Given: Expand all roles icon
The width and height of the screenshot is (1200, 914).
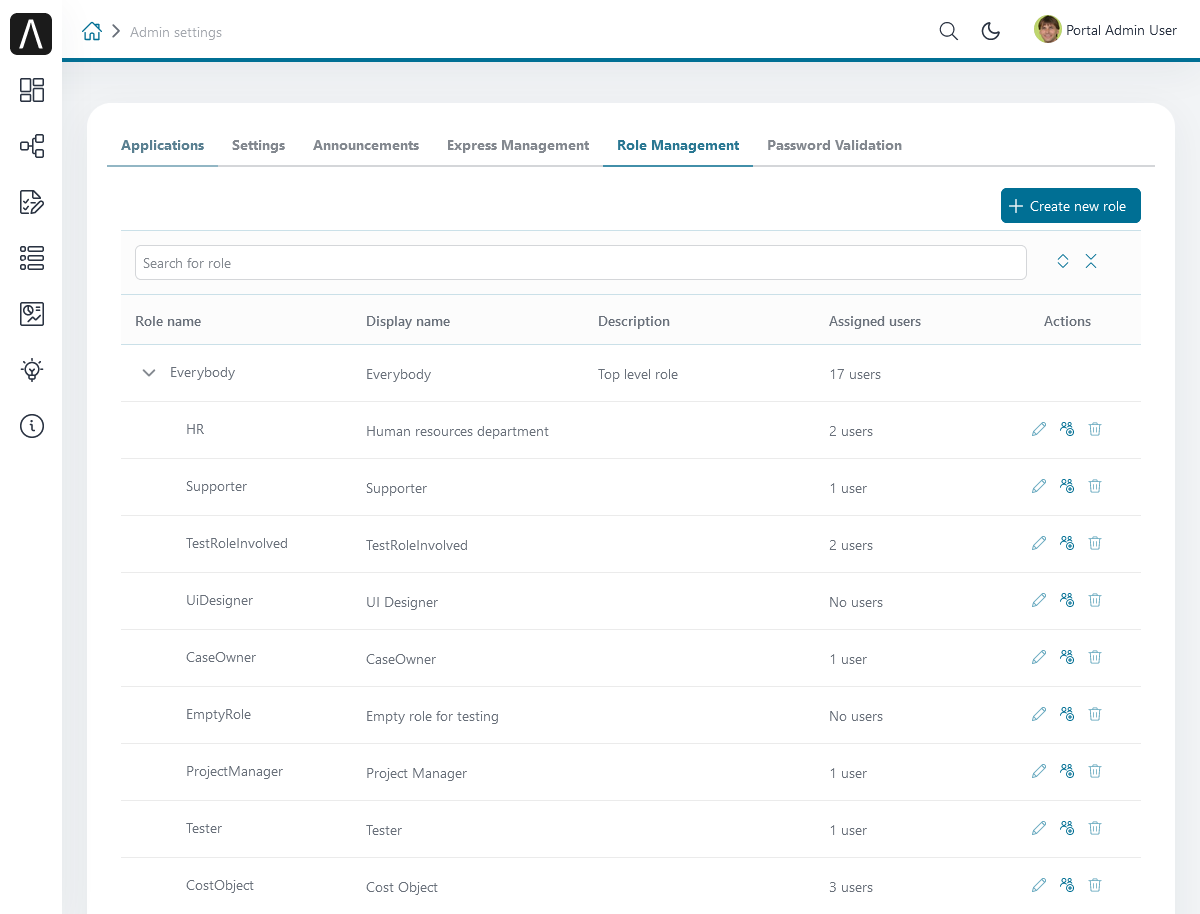Looking at the screenshot, I should click(x=1063, y=261).
